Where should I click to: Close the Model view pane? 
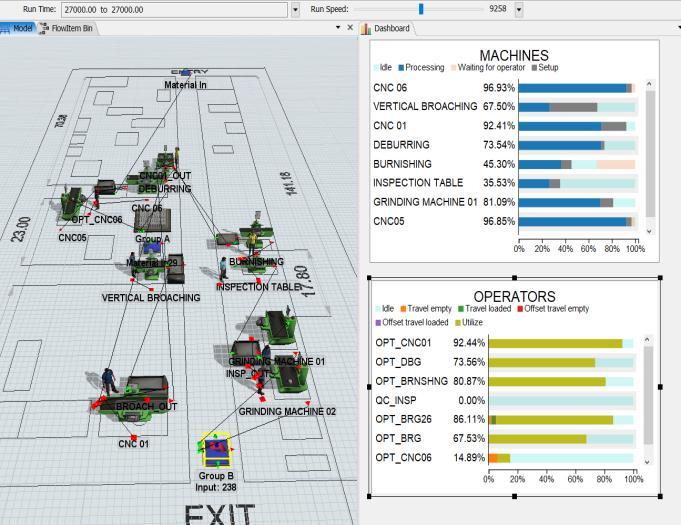[x=350, y=27]
